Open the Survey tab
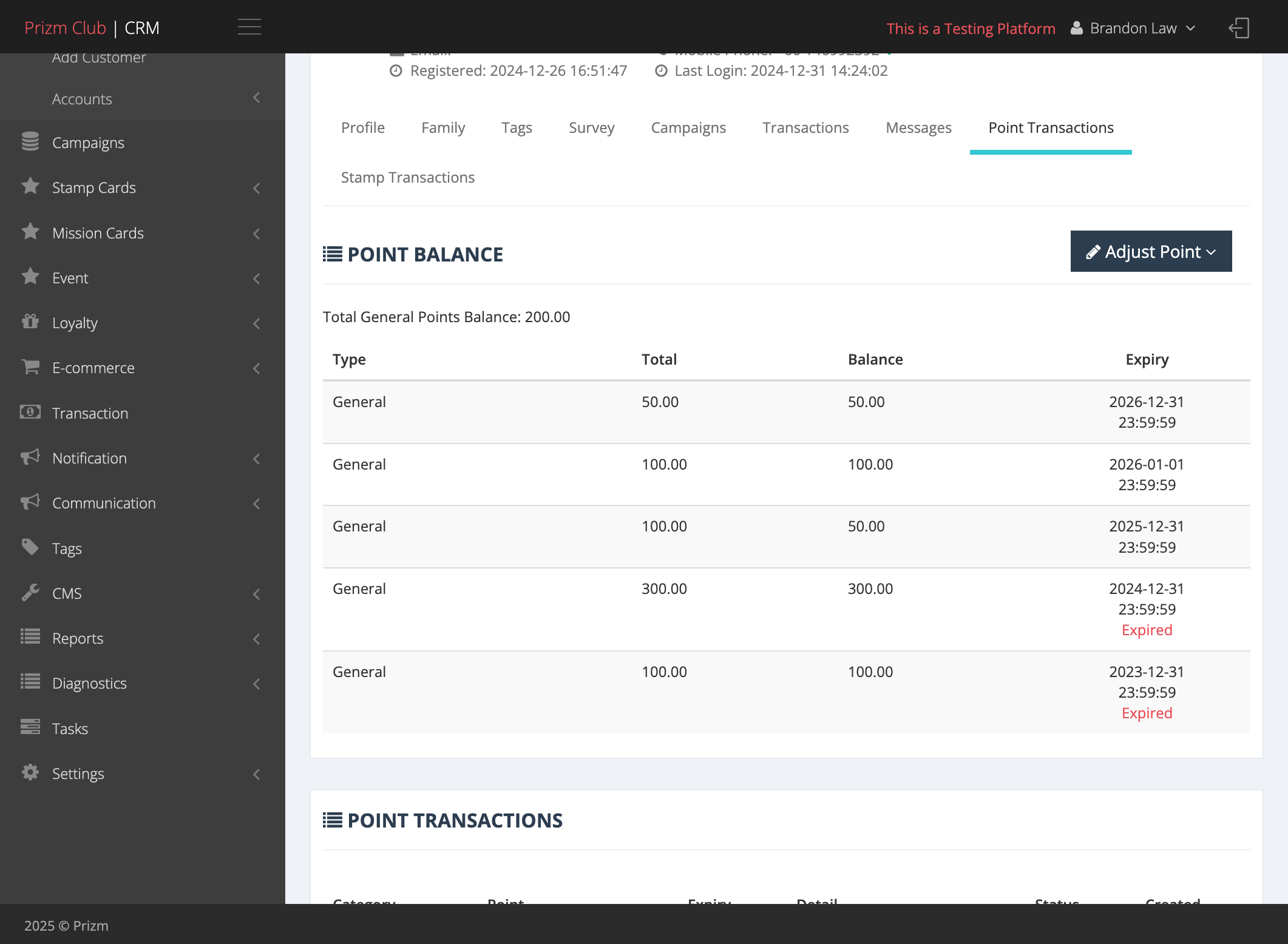The height and width of the screenshot is (944, 1288). [591, 127]
